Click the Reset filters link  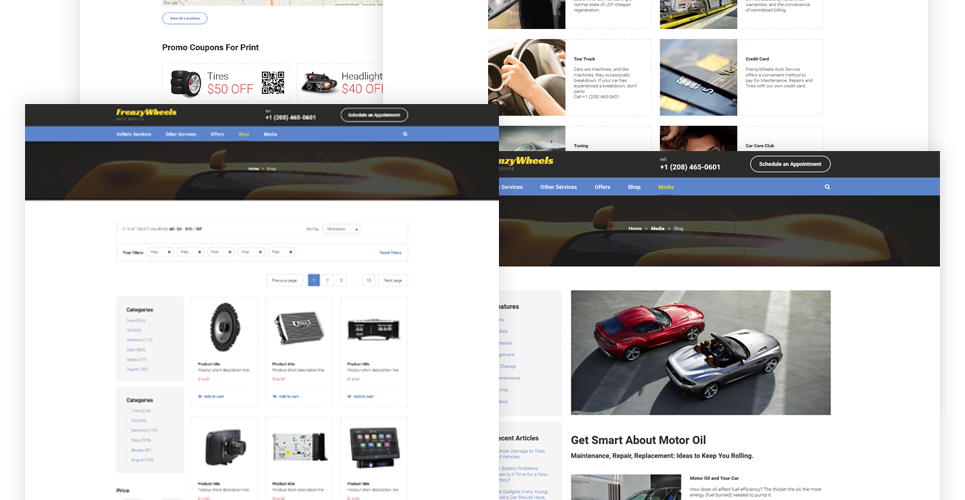click(x=390, y=252)
